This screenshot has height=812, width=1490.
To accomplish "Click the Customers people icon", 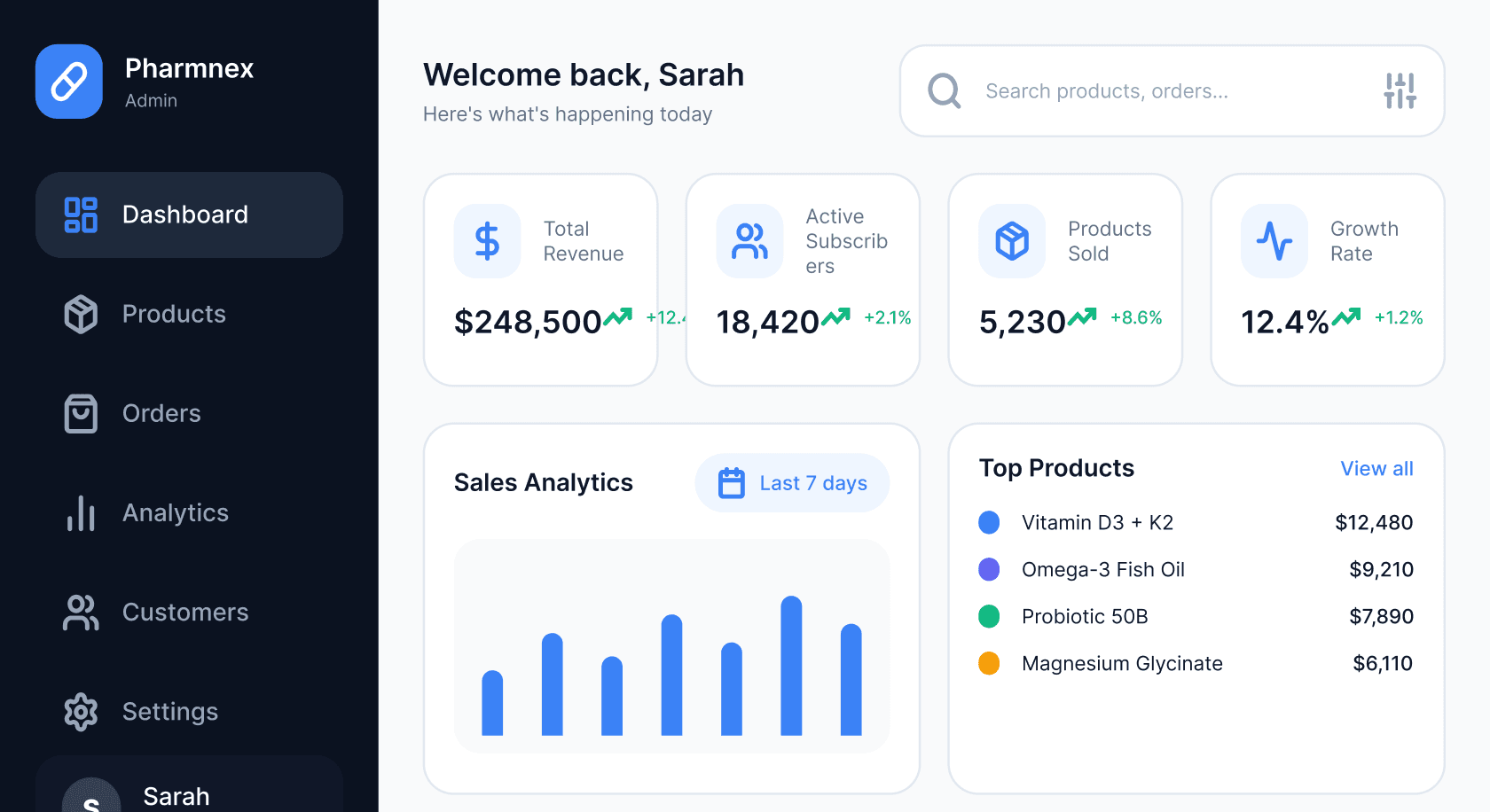I will click(x=81, y=613).
